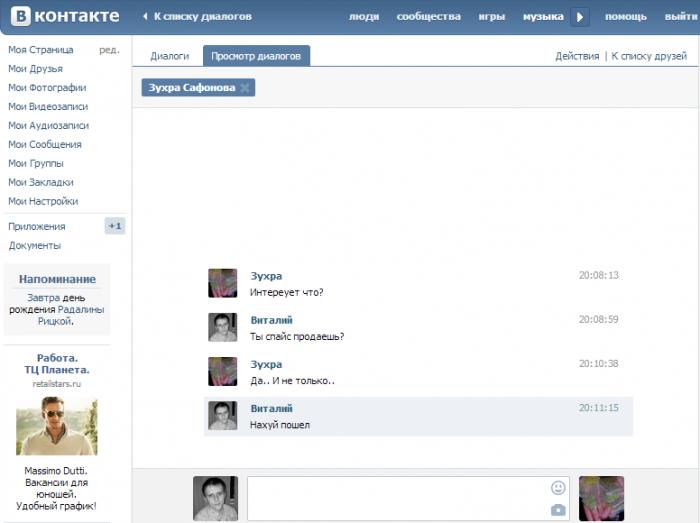The width and height of the screenshot is (700, 523).
Task: Click Виталий's avatar at 20:11:15 message
Action: [222, 415]
